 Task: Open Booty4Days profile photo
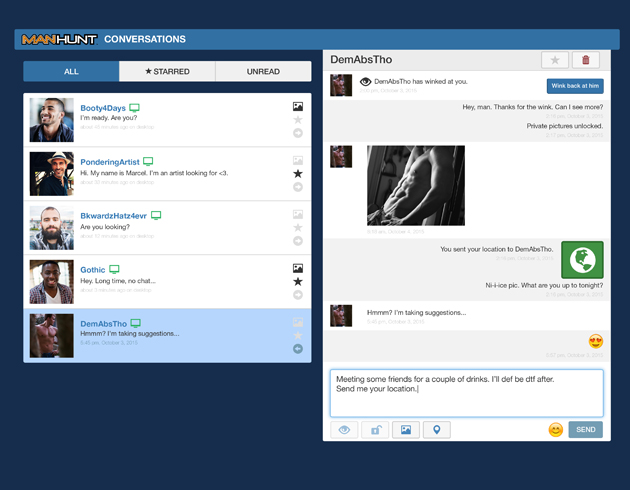click(51, 120)
